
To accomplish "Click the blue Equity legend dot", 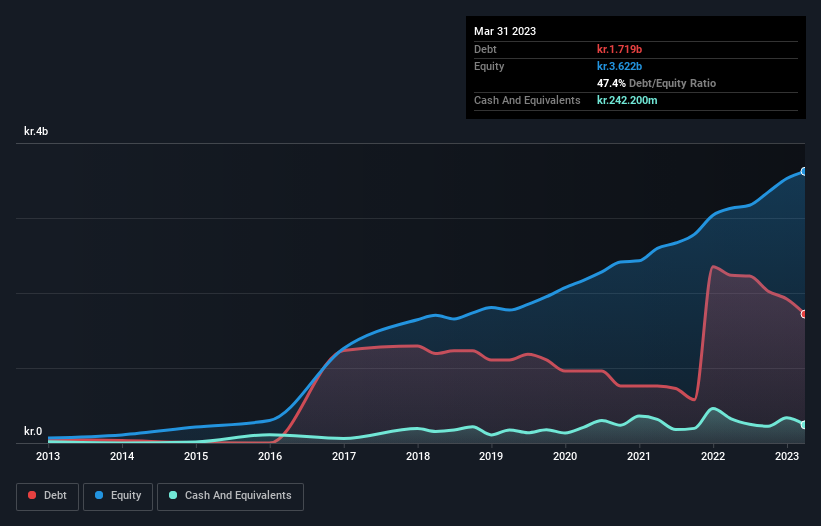I will click(x=99, y=495).
